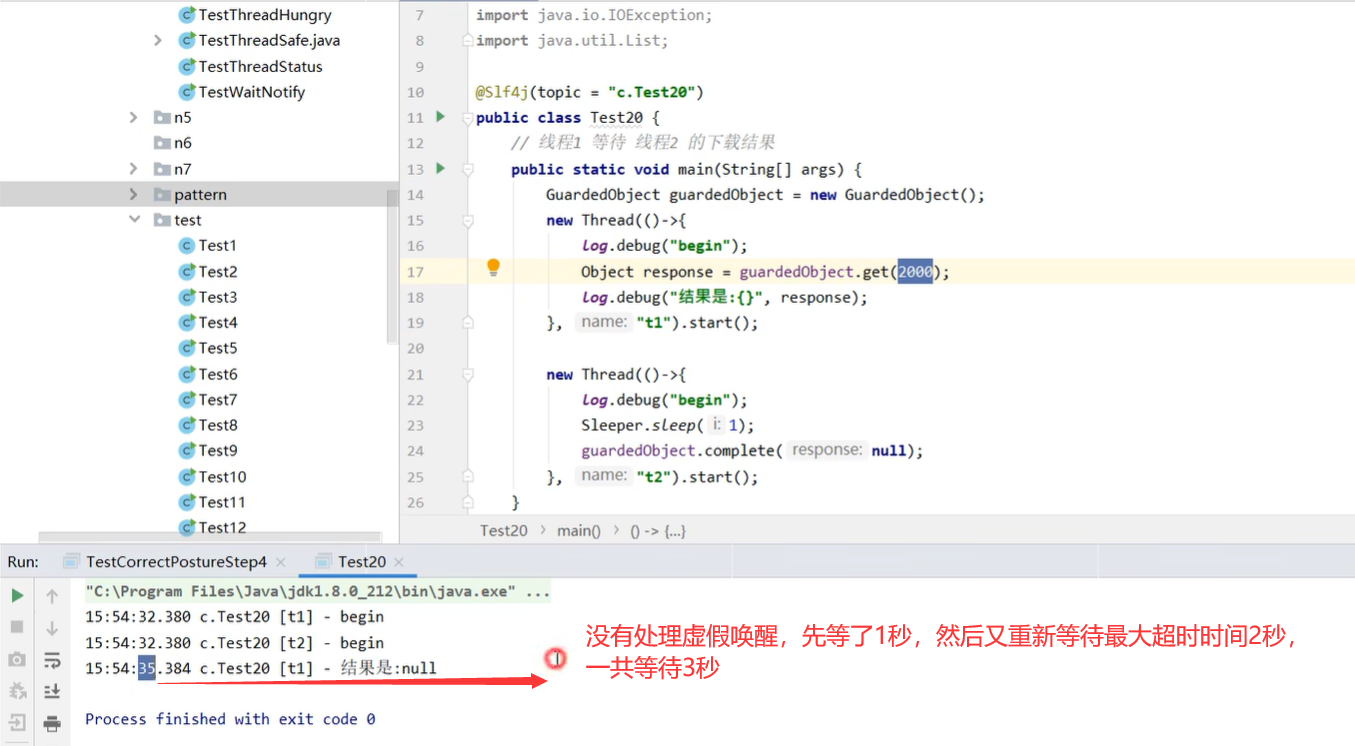The image size is (1355, 746).
Task: Click the gutter at line number 20
Action: tap(416, 348)
